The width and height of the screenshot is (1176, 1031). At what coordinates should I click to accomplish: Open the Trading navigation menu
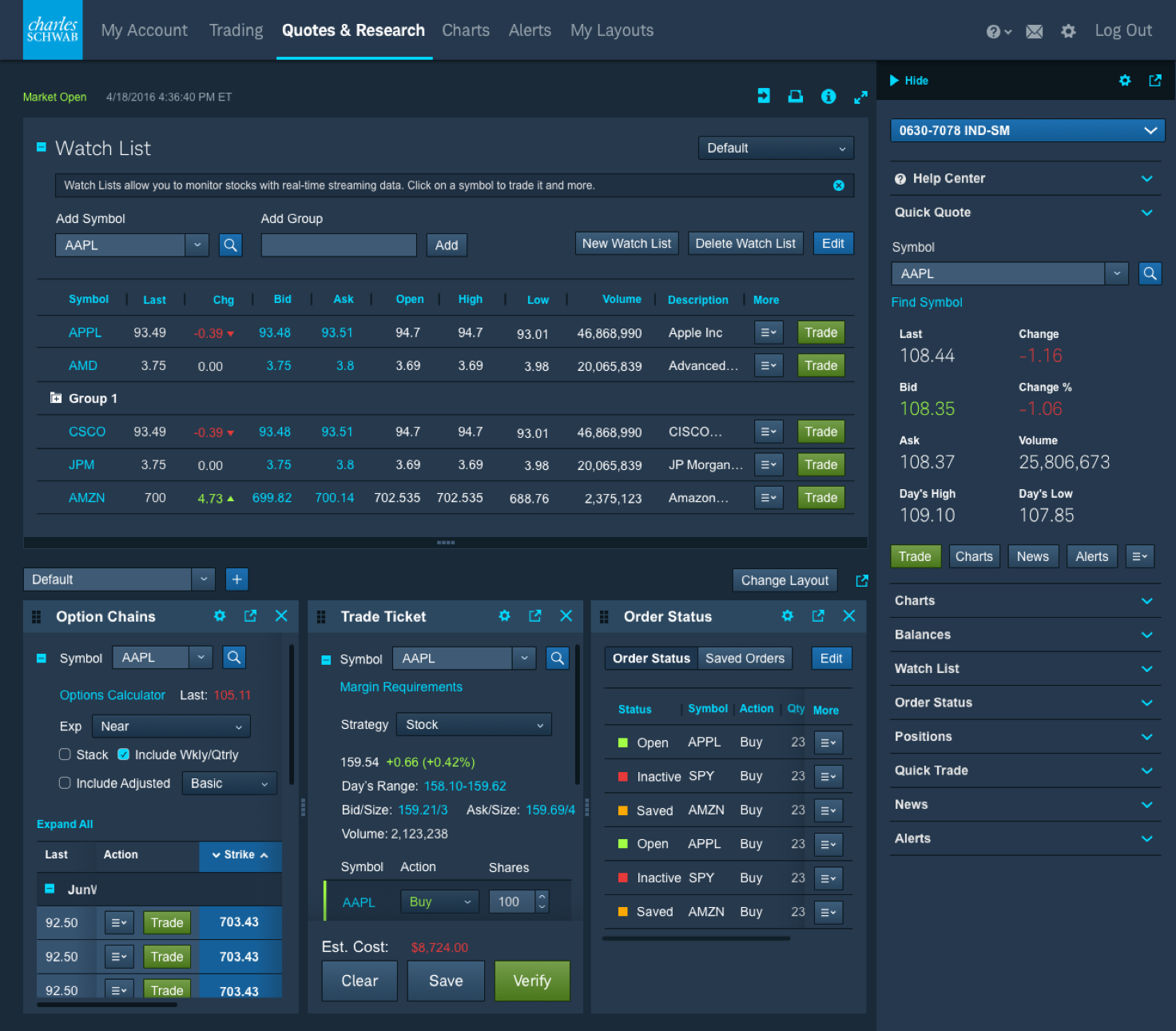tap(236, 30)
